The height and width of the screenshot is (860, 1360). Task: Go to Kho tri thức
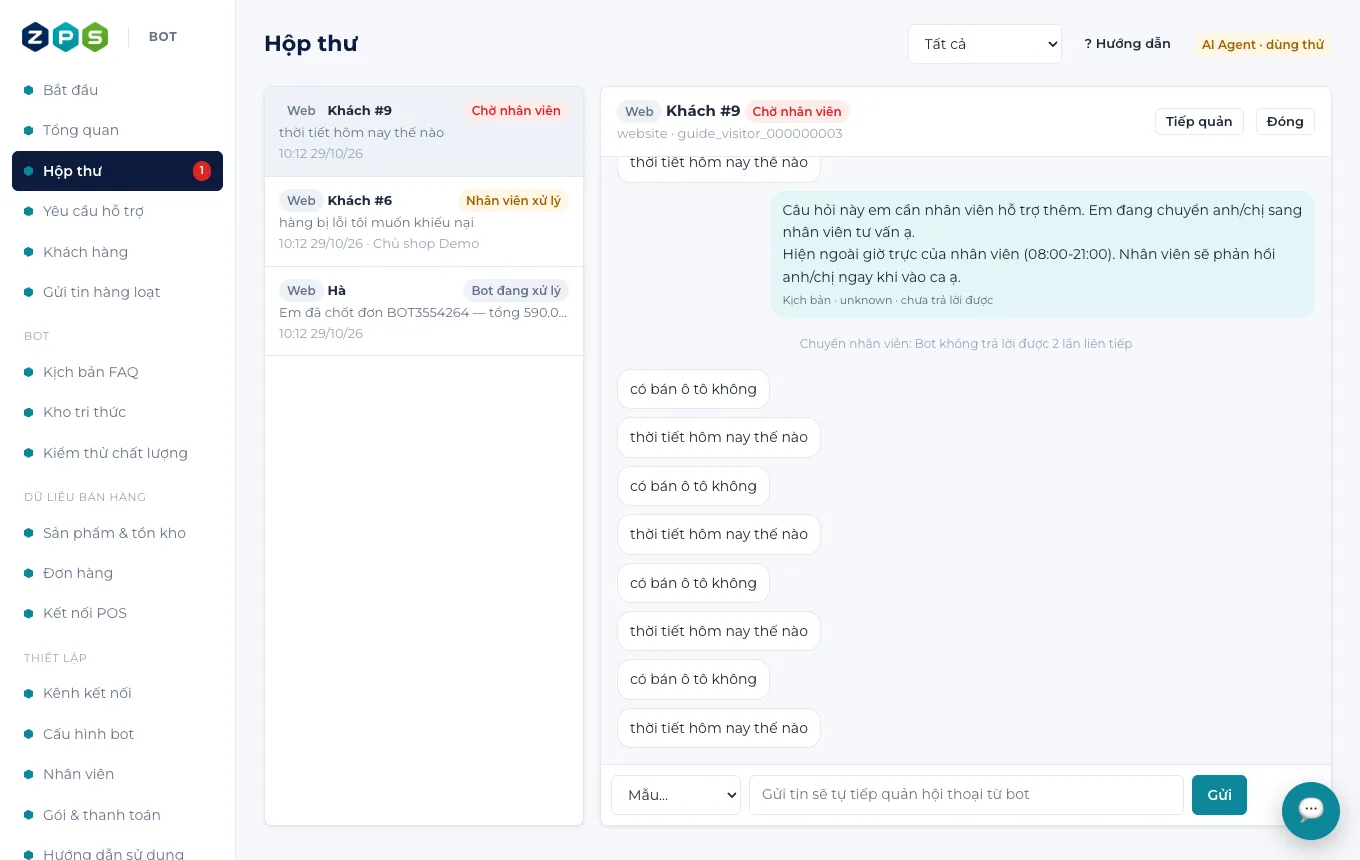[x=117, y=412]
